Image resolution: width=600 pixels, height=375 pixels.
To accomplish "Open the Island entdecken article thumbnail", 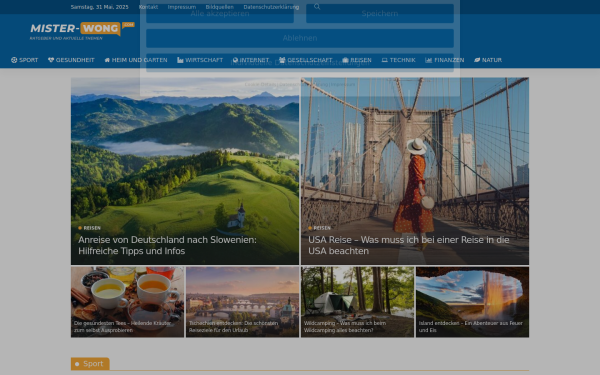I will (473, 302).
